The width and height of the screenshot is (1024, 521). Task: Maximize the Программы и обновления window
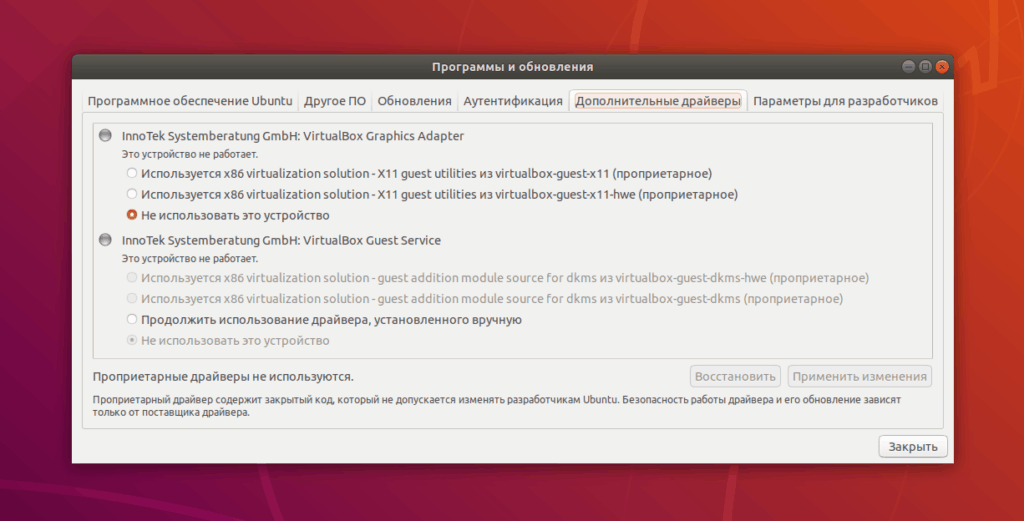925,67
